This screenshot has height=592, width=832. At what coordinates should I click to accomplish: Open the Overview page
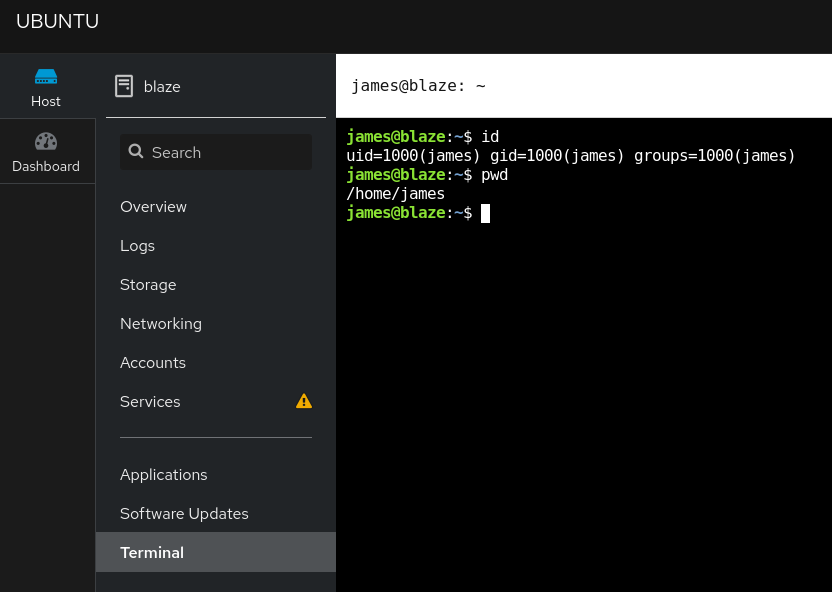click(153, 207)
